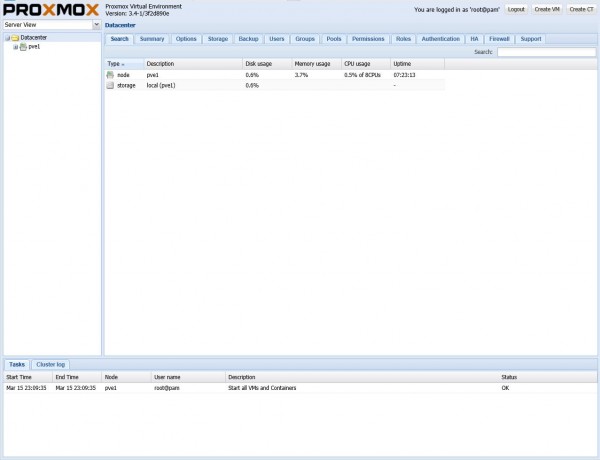Sort tasks by Start Time header
This screenshot has width=600, height=460.
tap(28, 377)
